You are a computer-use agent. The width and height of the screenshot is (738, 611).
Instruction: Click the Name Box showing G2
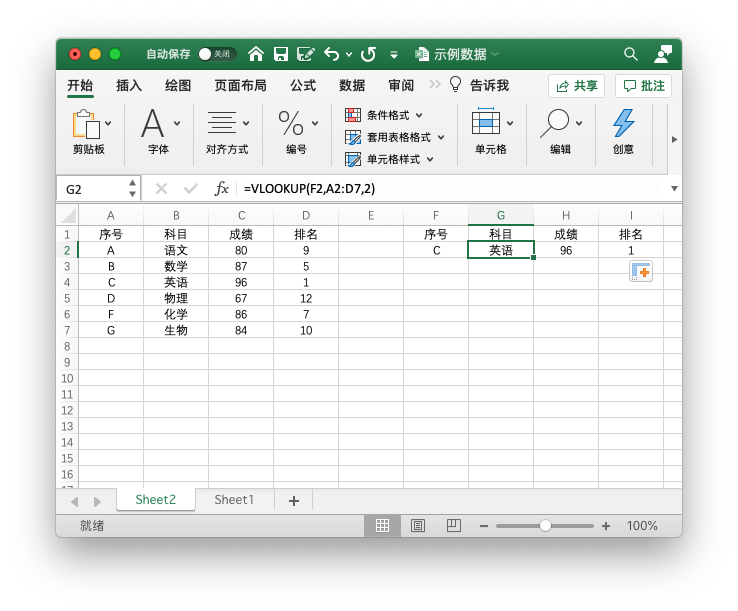point(90,188)
